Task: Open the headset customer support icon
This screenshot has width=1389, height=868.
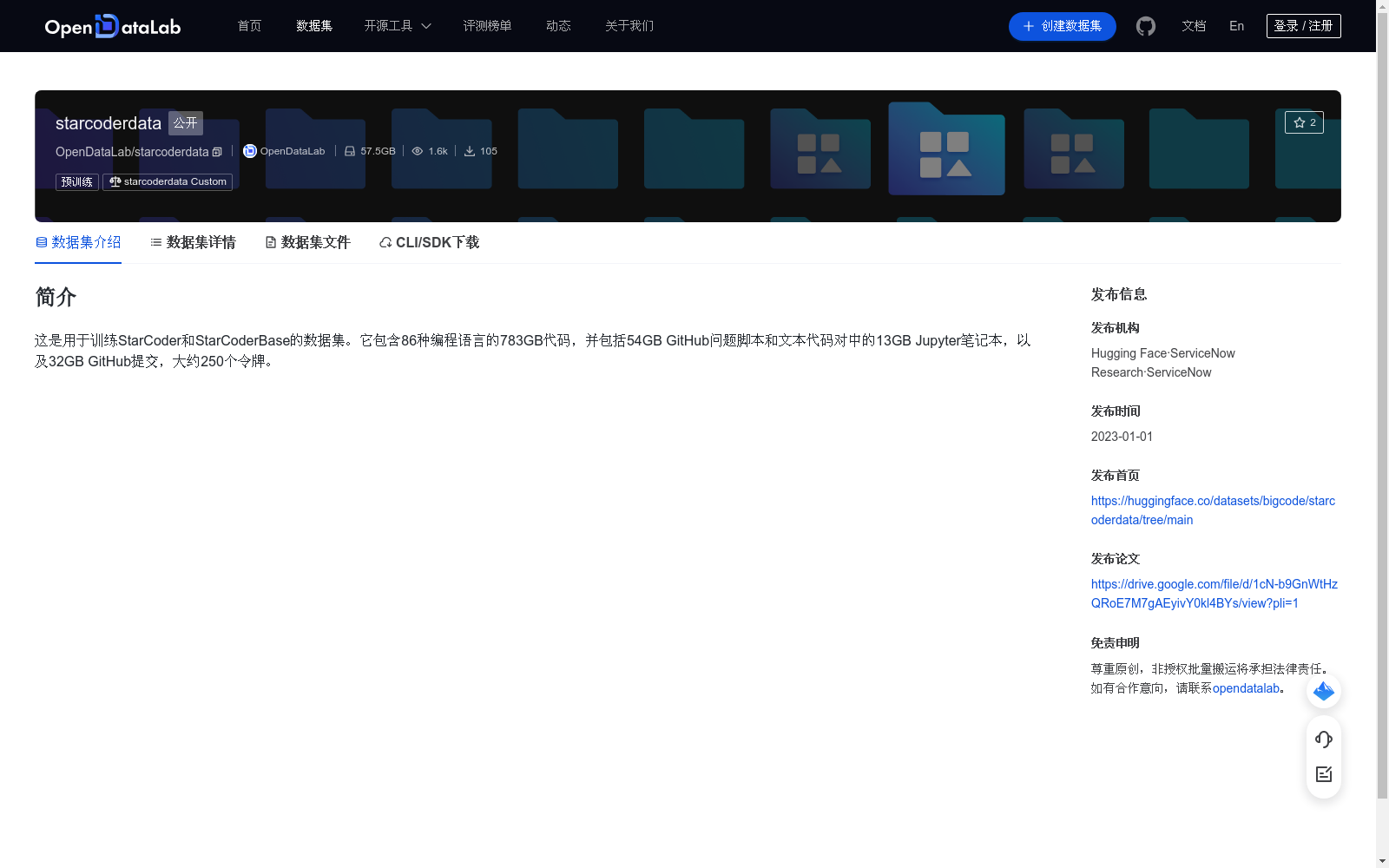Action: [1324, 739]
